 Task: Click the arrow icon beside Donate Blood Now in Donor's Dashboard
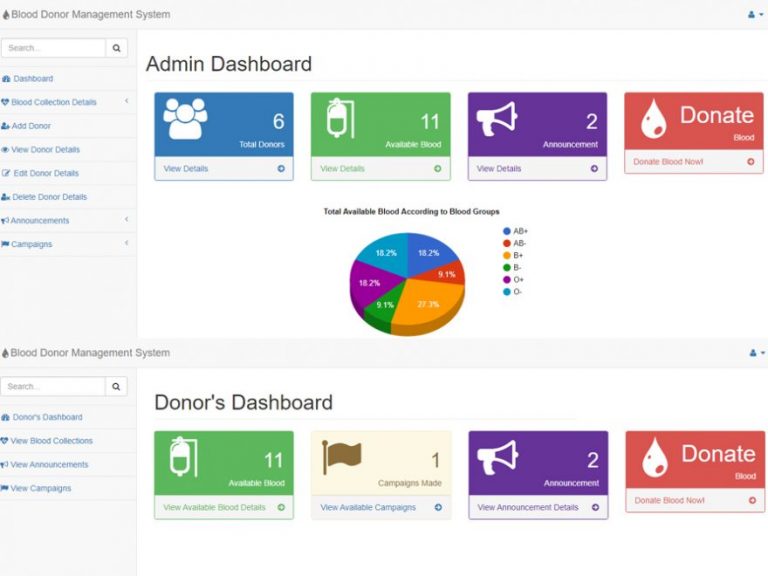[752, 500]
